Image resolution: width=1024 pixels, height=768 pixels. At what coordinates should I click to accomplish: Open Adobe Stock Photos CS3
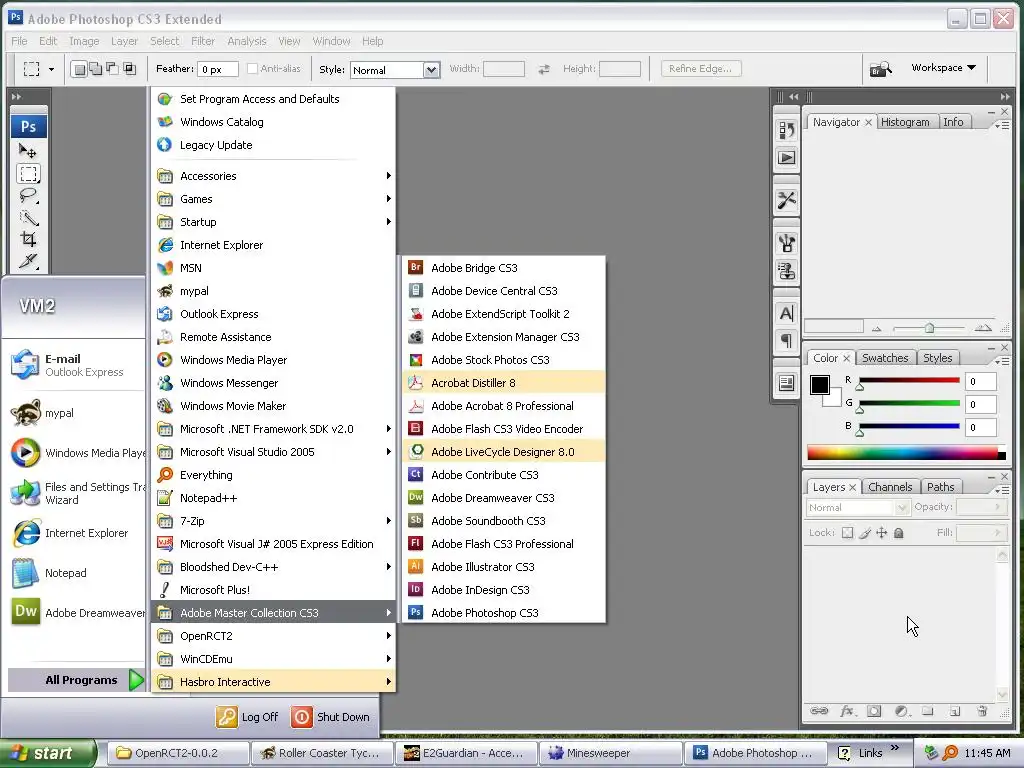(x=504, y=360)
